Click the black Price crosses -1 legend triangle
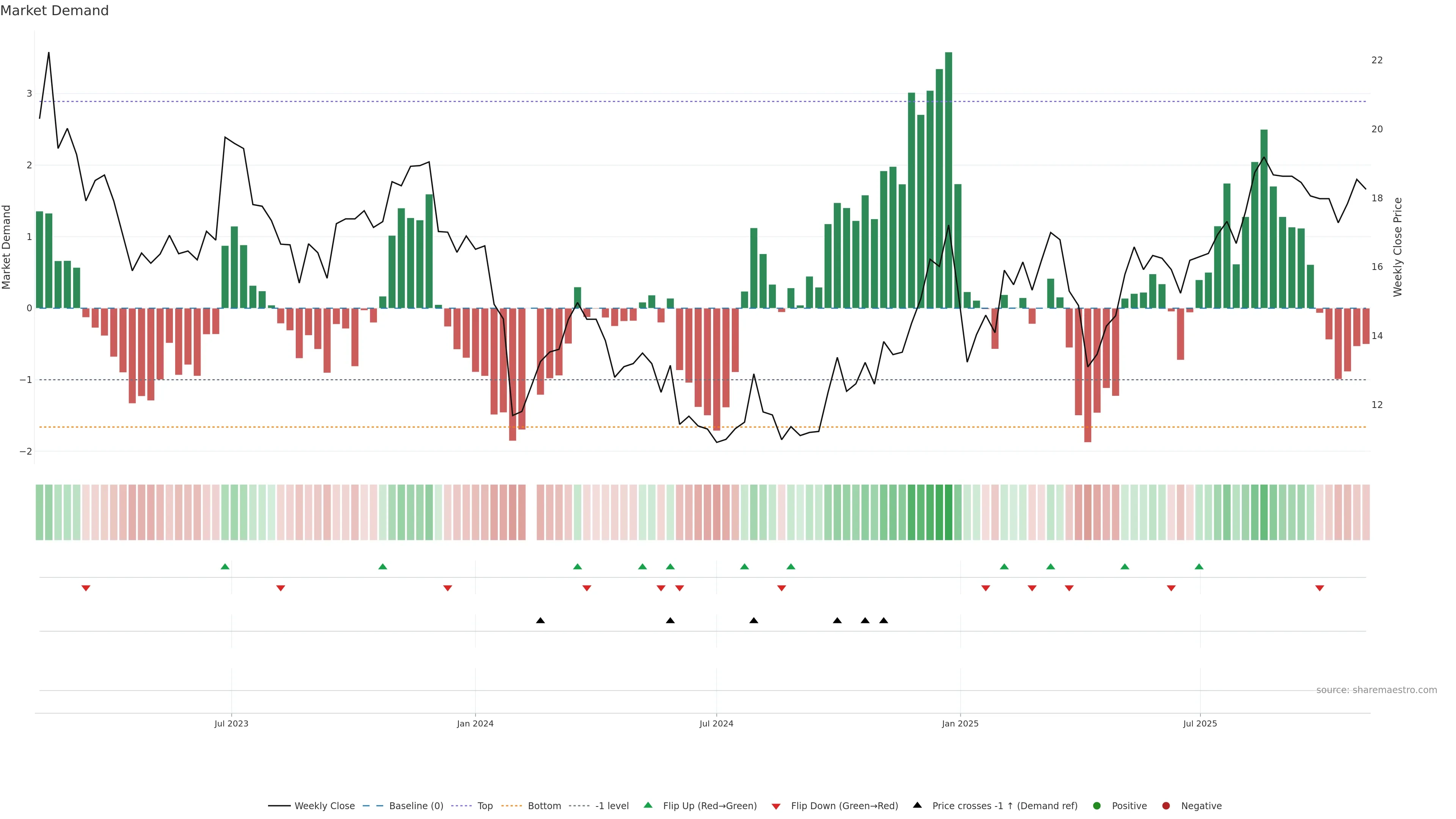This screenshot has height=819, width=1456. tap(917, 805)
